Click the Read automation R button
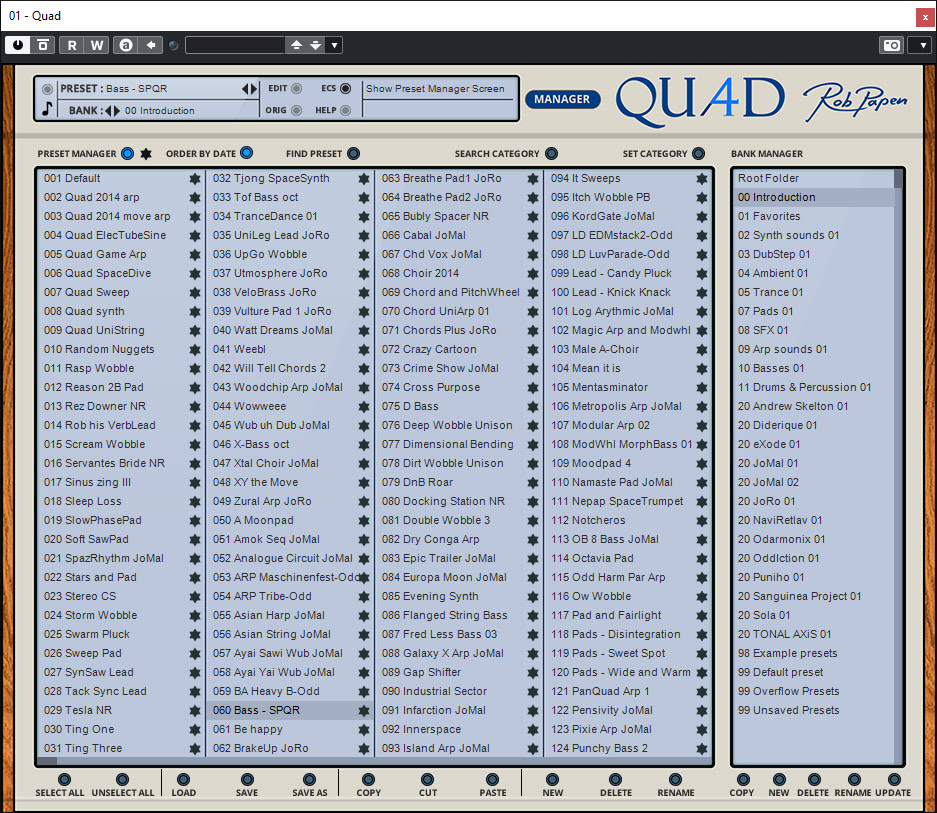Screen dimensions: 937x813 [72, 45]
